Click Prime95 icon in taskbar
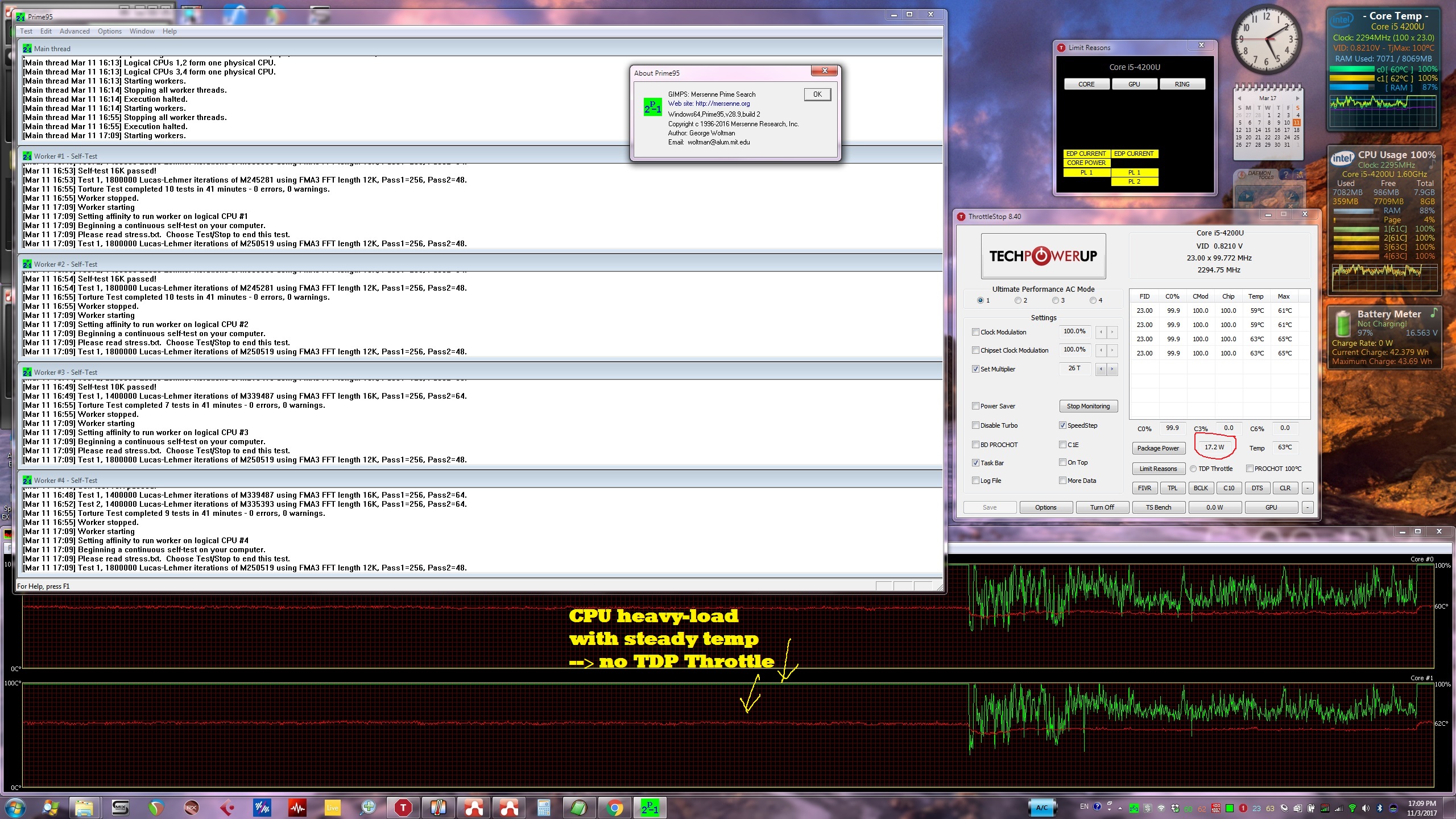The image size is (1456, 819). coord(650,808)
